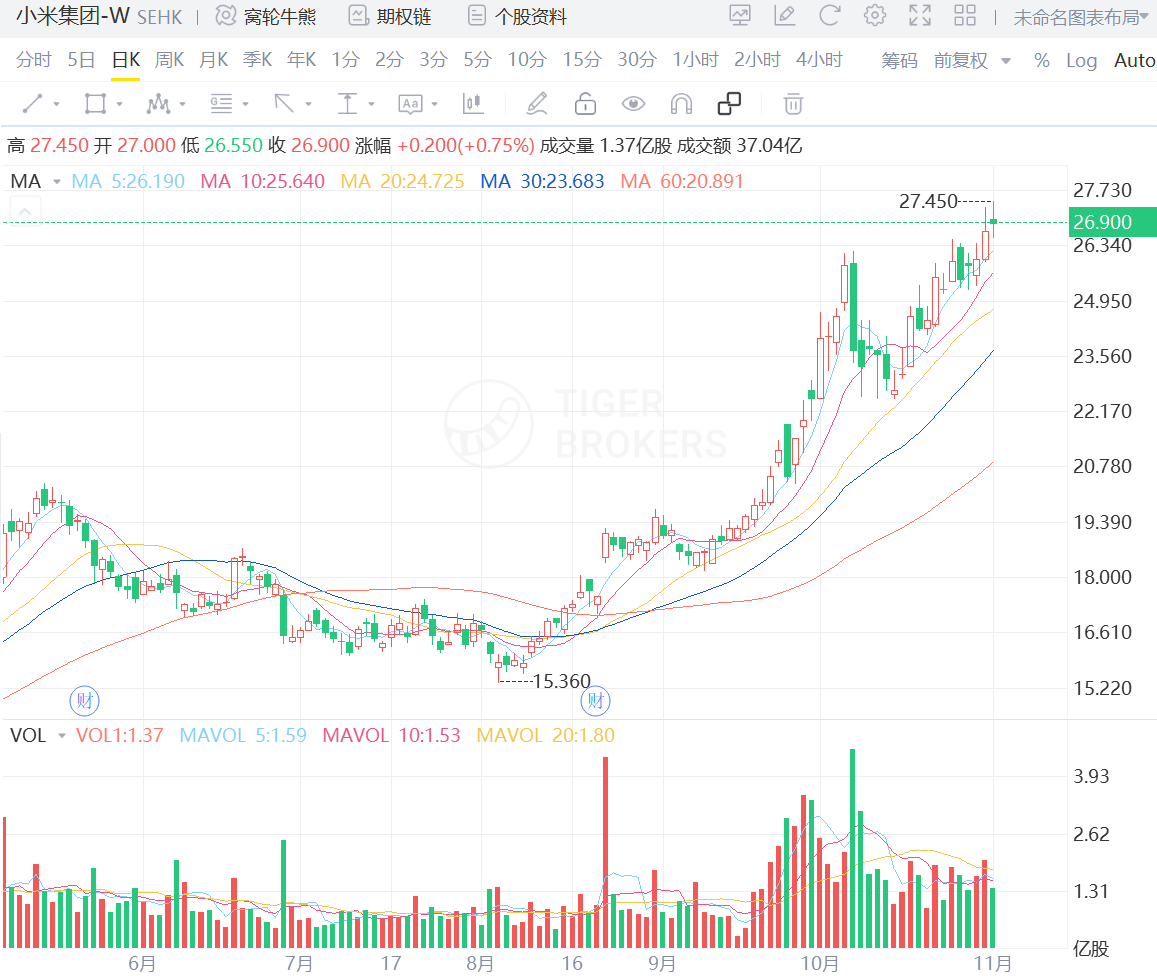Delete all drawings with the trash icon
The height and width of the screenshot is (976, 1157).
coord(793,103)
